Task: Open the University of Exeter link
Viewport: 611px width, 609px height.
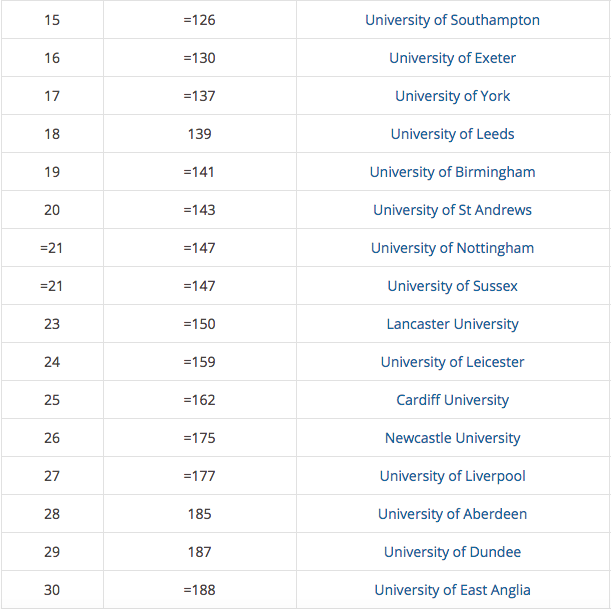Action: 452,58
